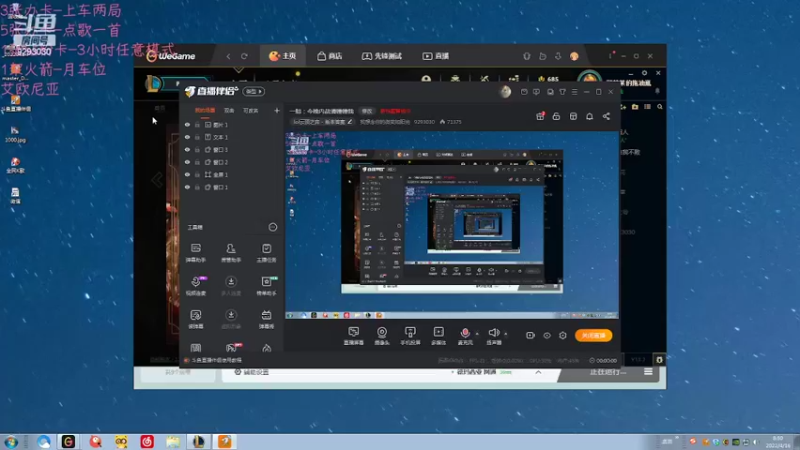The width and height of the screenshot is (800, 450).
Task: Open the multimedia source icon
Action: coord(438,336)
